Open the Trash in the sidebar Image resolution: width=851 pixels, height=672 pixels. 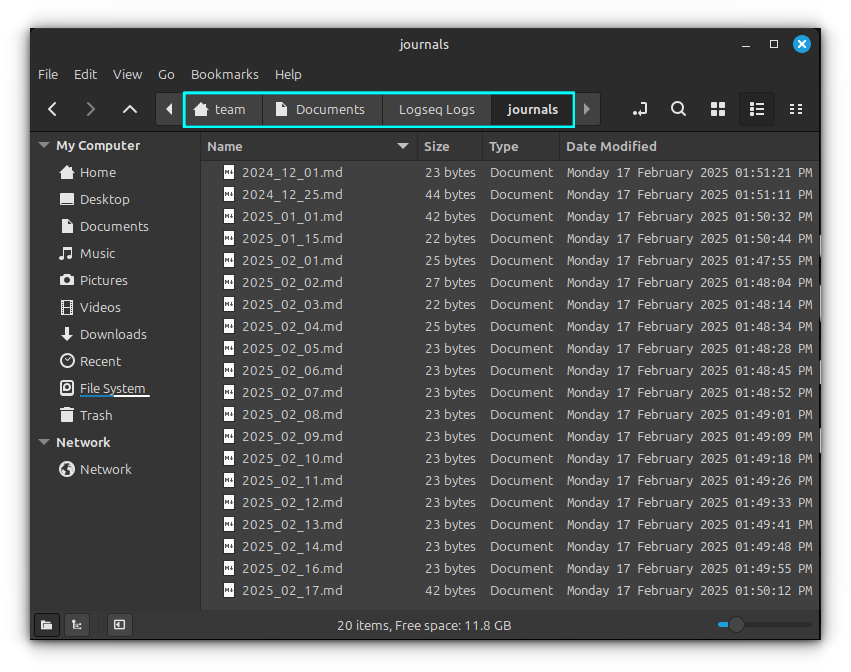pyautogui.click(x=96, y=415)
